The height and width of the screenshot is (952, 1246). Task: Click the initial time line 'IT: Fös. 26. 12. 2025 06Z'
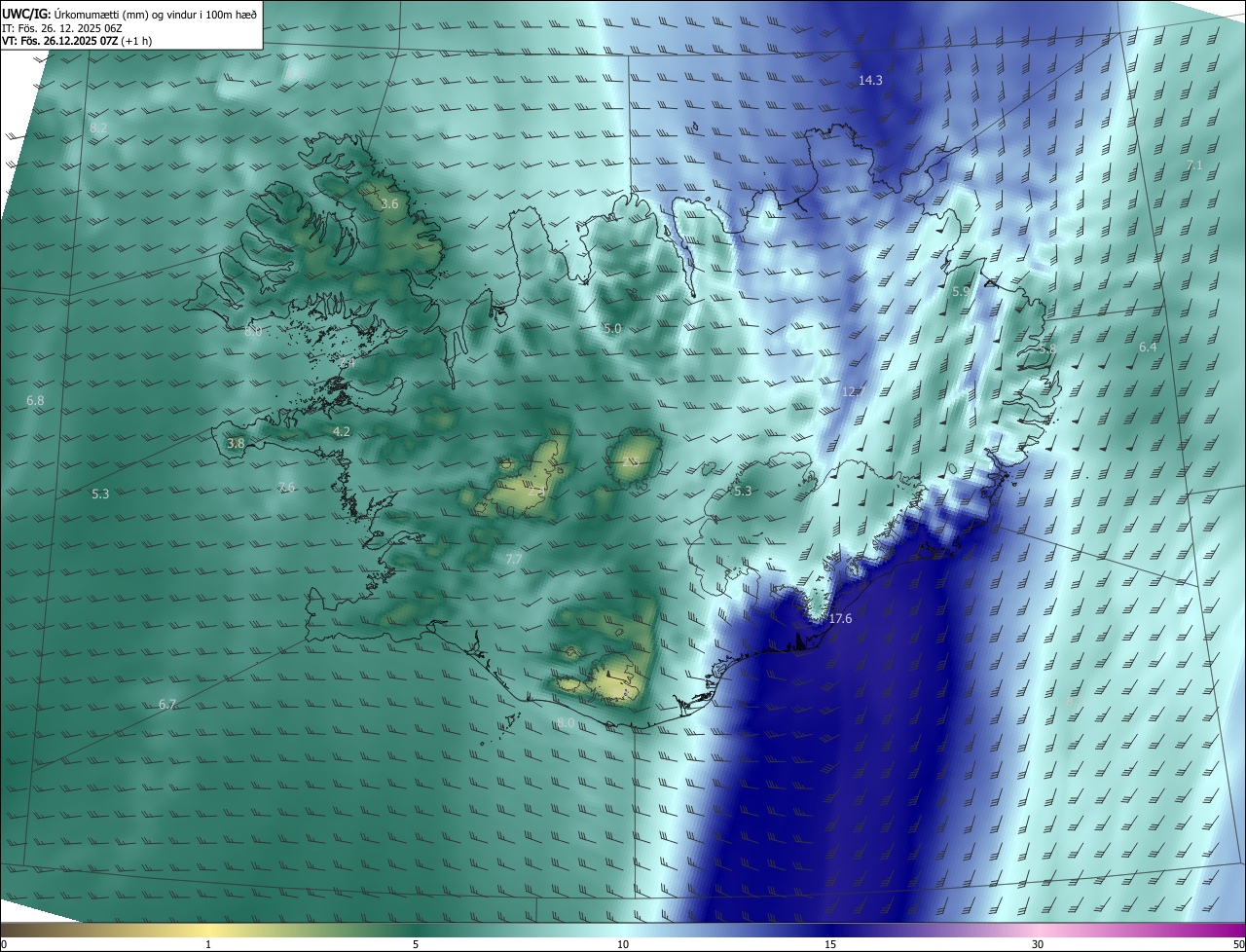[62, 27]
